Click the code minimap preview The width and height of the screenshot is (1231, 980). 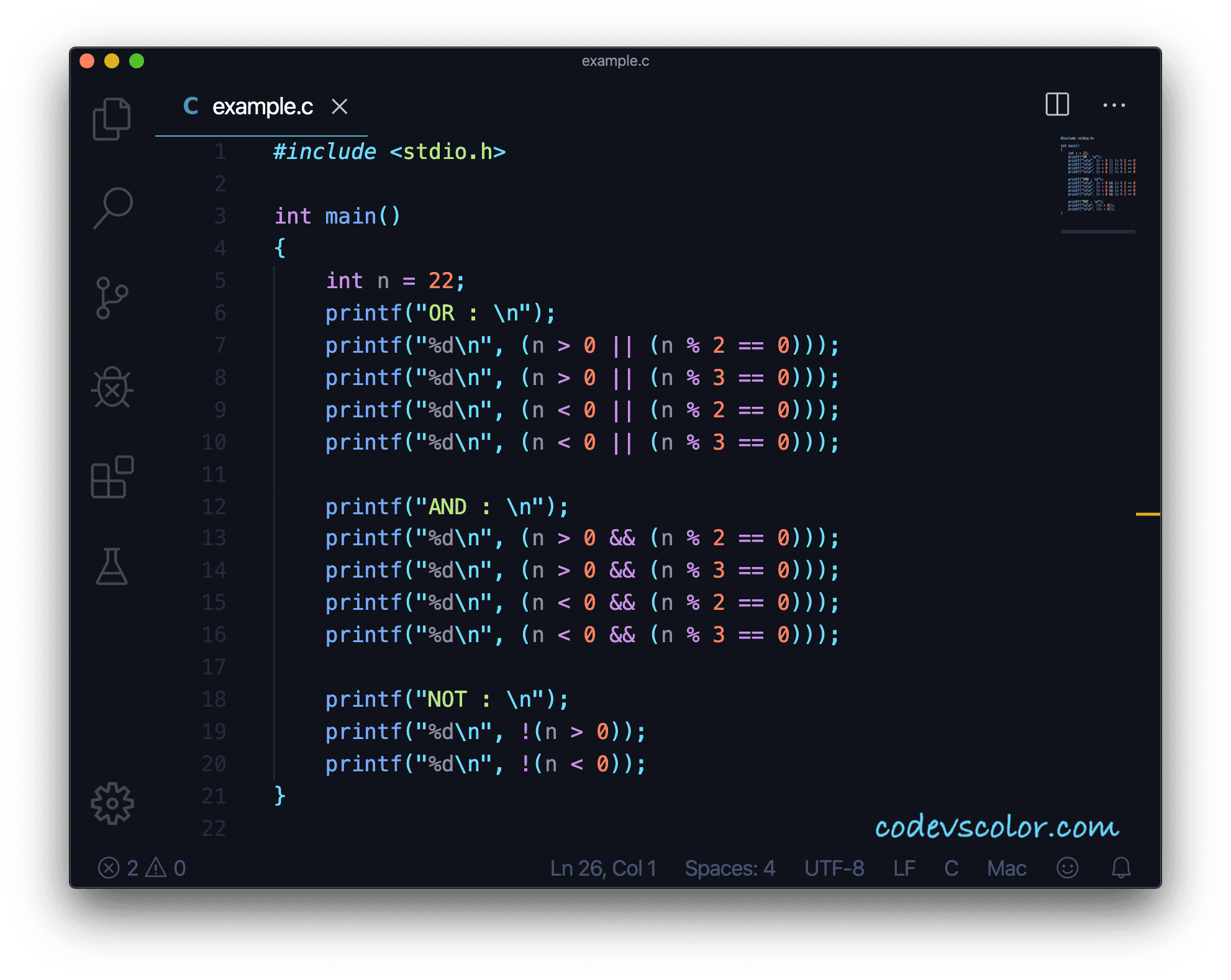(1098, 175)
